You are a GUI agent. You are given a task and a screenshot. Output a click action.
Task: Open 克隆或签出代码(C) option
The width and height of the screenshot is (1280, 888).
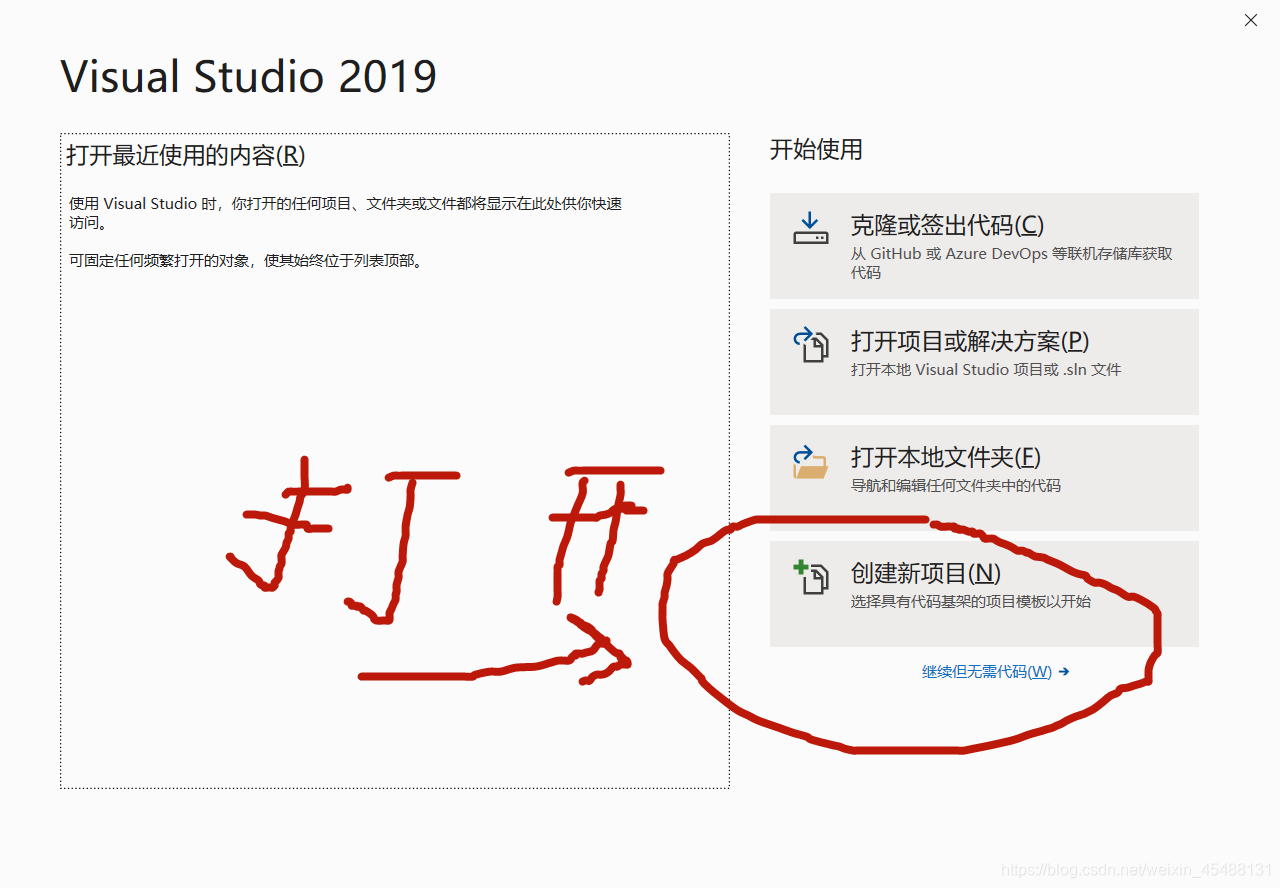pyautogui.click(x=984, y=246)
